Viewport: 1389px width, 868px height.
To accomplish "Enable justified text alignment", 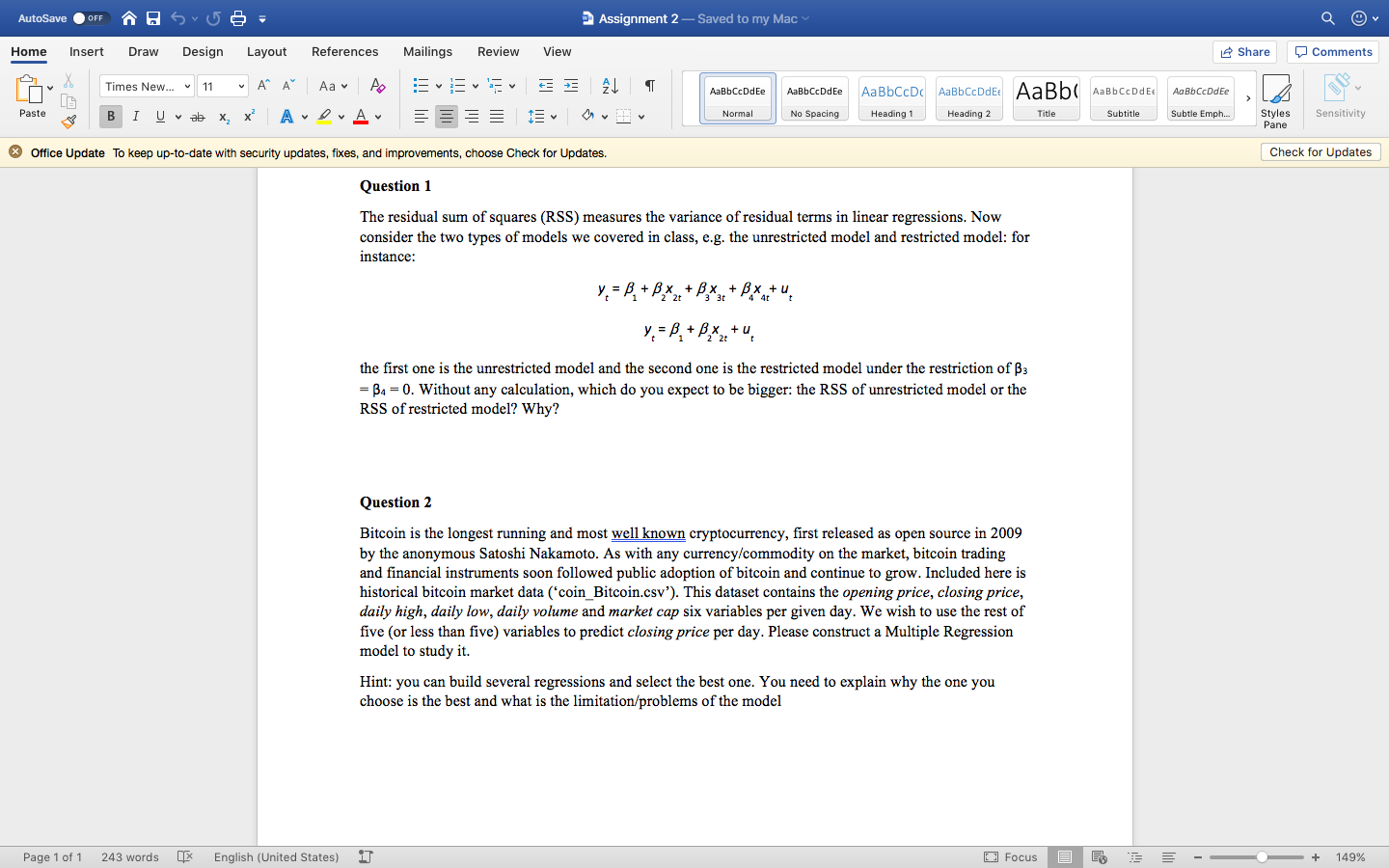I will (496, 116).
